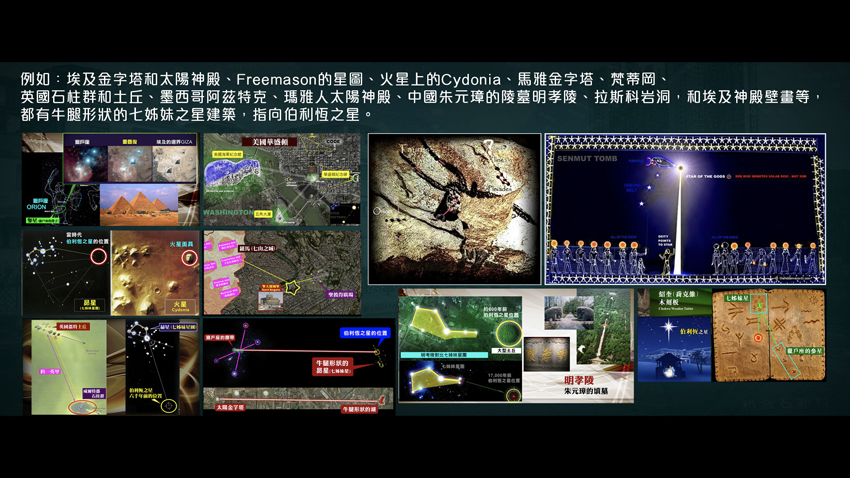Click the red-circled Mars face
This screenshot has height=478, width=850.
pyautogui.click(x=189, y=258)
